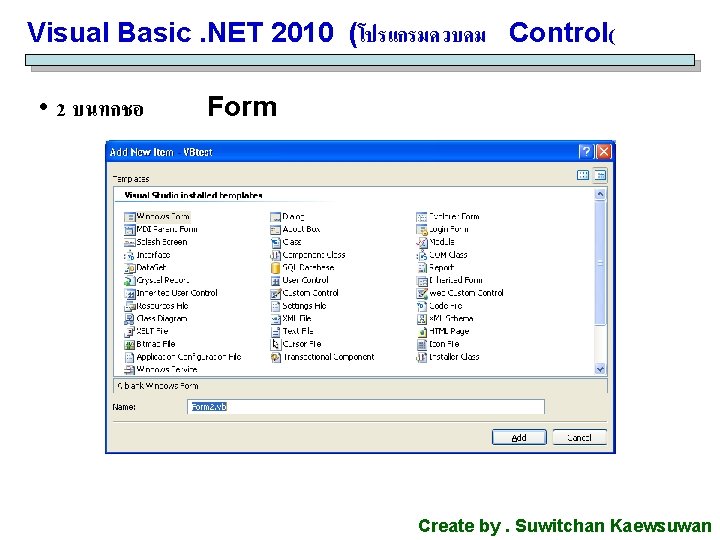This screenshot has width=720, height=540.
Task: Pick the Resources File template icon
Action: (129, 306)
